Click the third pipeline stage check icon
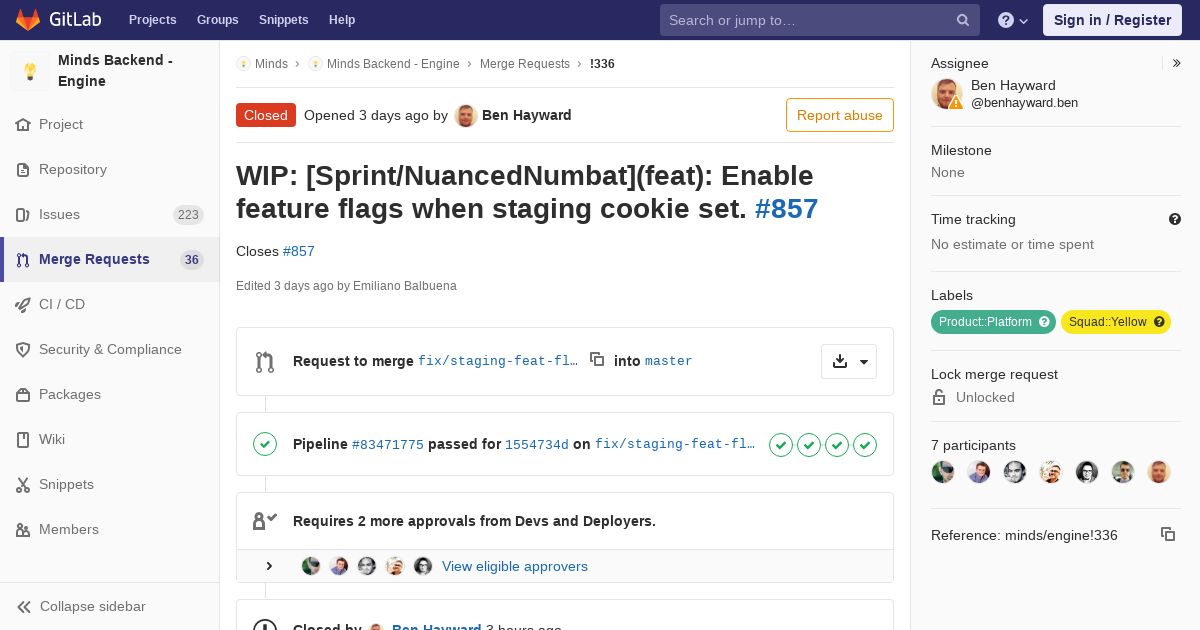Viewport: 1200px width, 630px height. 837,445
